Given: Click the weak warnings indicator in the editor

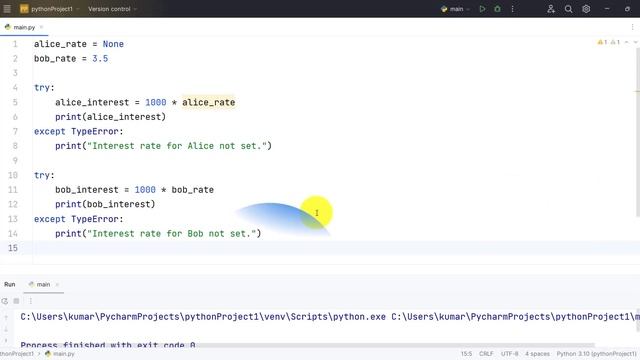Looking at the screenshot, I should point(615,42).
